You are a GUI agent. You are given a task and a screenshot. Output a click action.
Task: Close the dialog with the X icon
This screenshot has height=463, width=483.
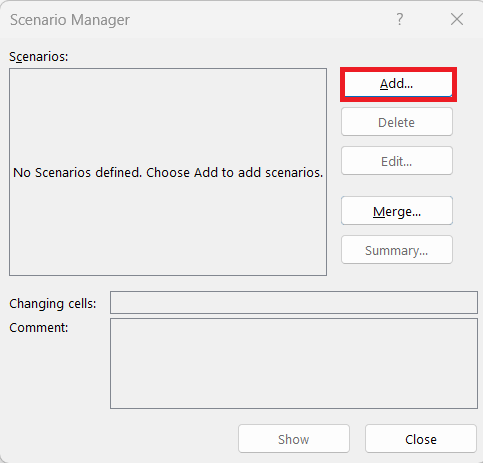click(x=457, y=19)
